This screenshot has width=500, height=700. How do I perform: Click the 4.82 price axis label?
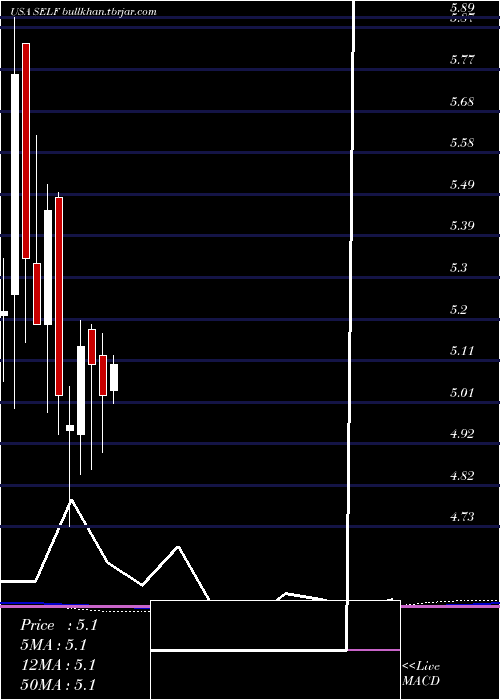(x=462, y=475)
